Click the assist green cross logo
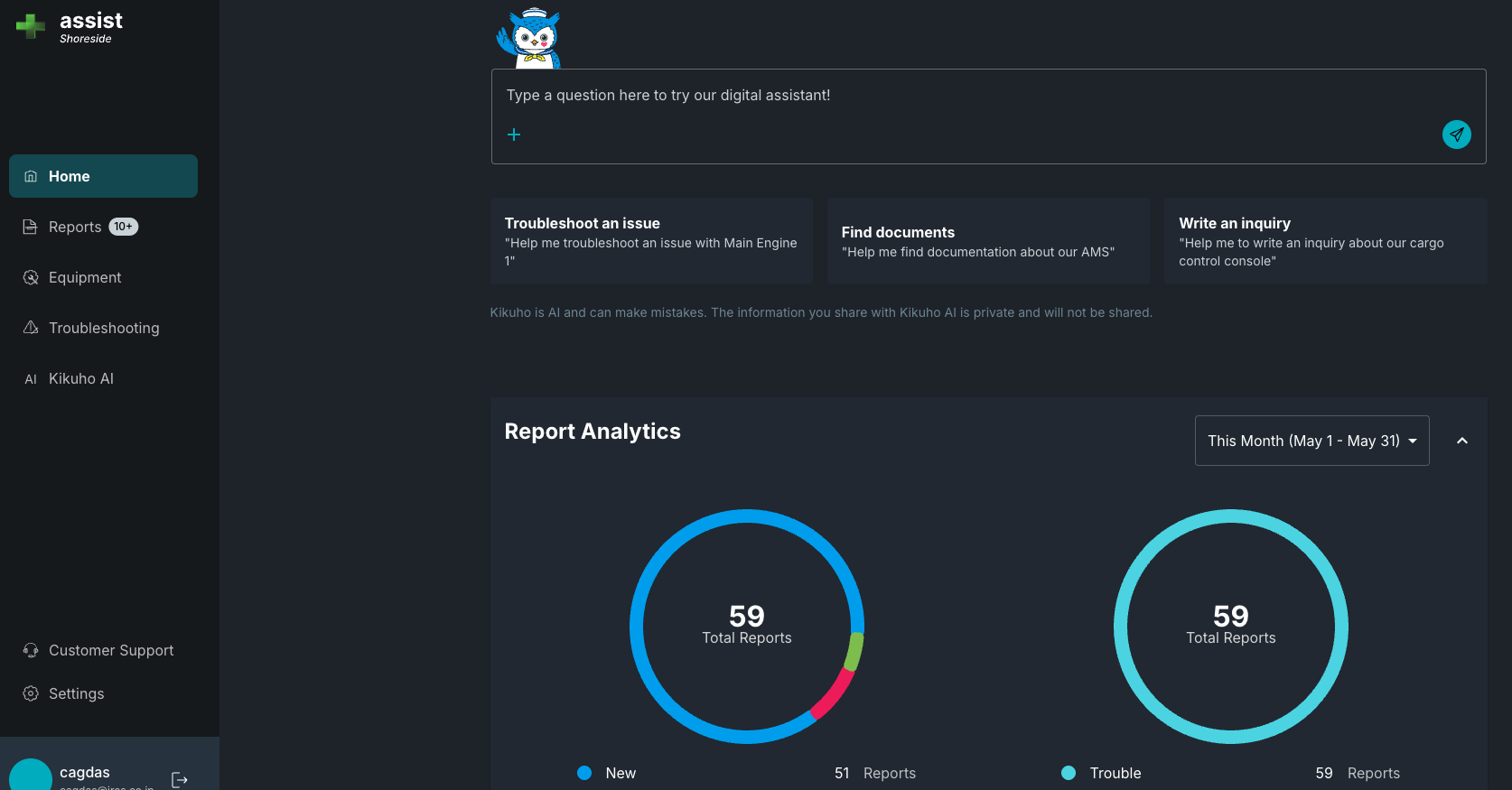 point(31,26)
